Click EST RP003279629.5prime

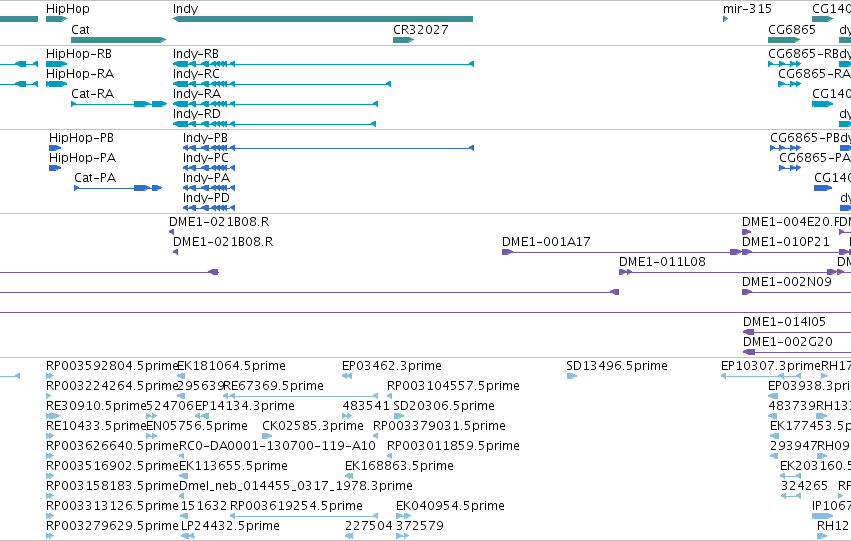pos(112,526)
